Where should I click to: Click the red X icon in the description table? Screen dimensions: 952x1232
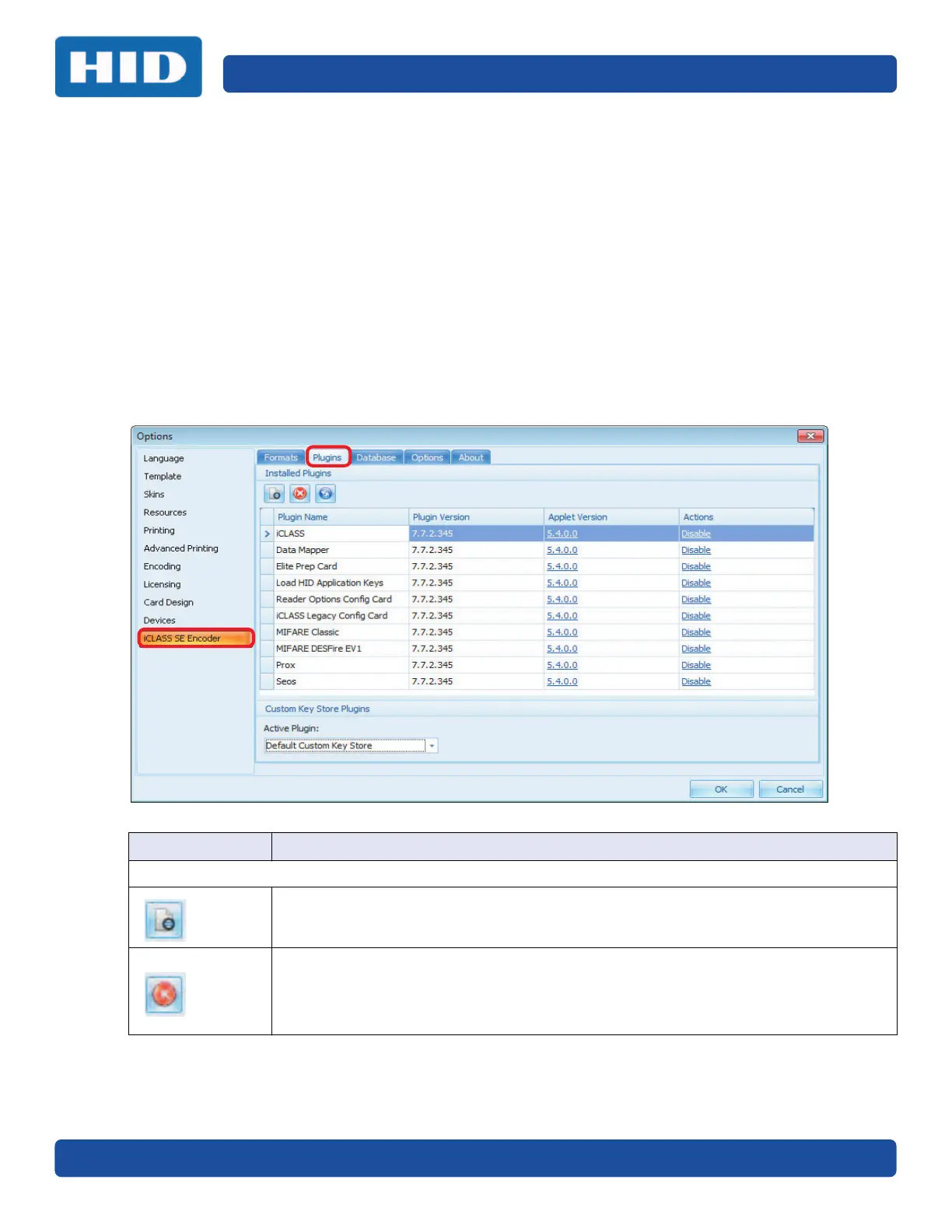click(165, 994)
